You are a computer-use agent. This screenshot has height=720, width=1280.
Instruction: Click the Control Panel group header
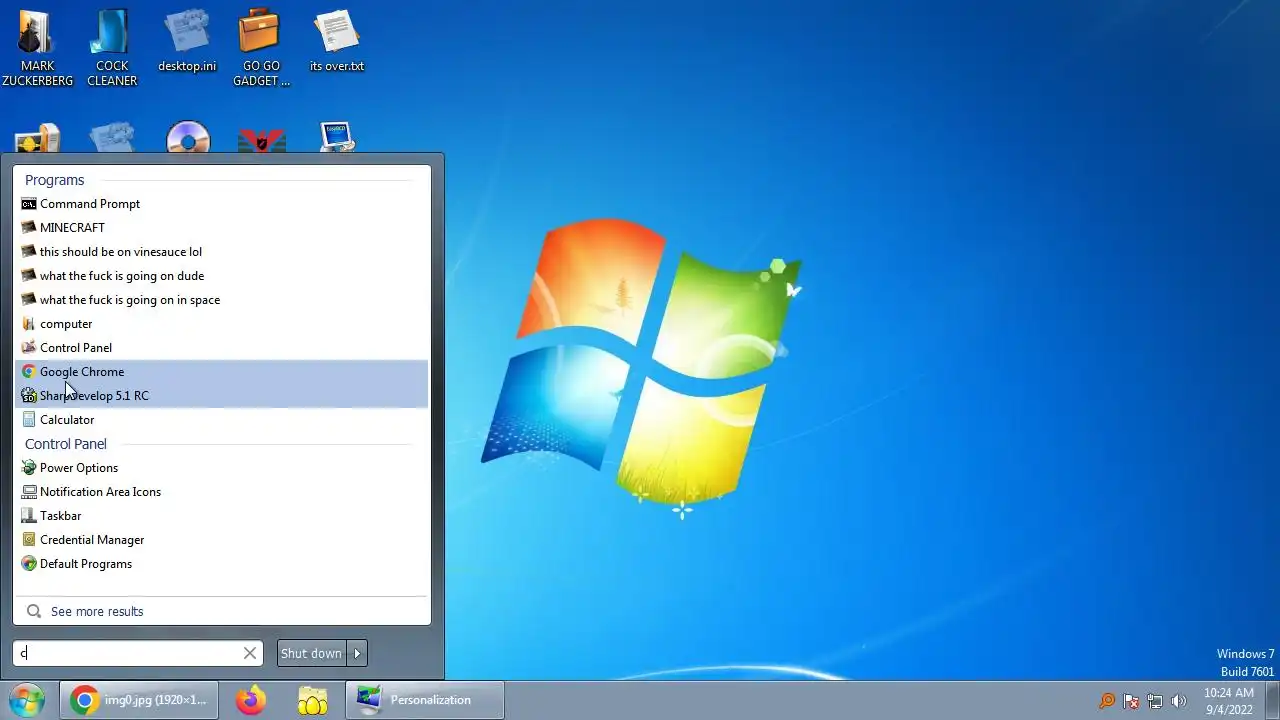tap(66, 444)
